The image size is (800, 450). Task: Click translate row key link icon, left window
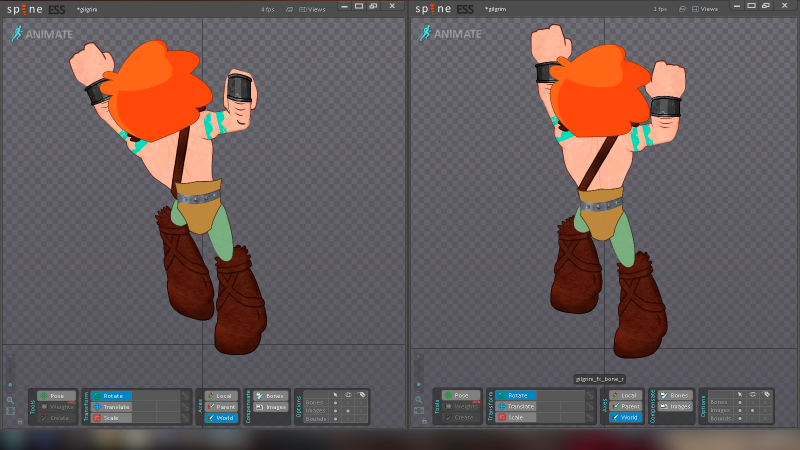pos(185,407)
